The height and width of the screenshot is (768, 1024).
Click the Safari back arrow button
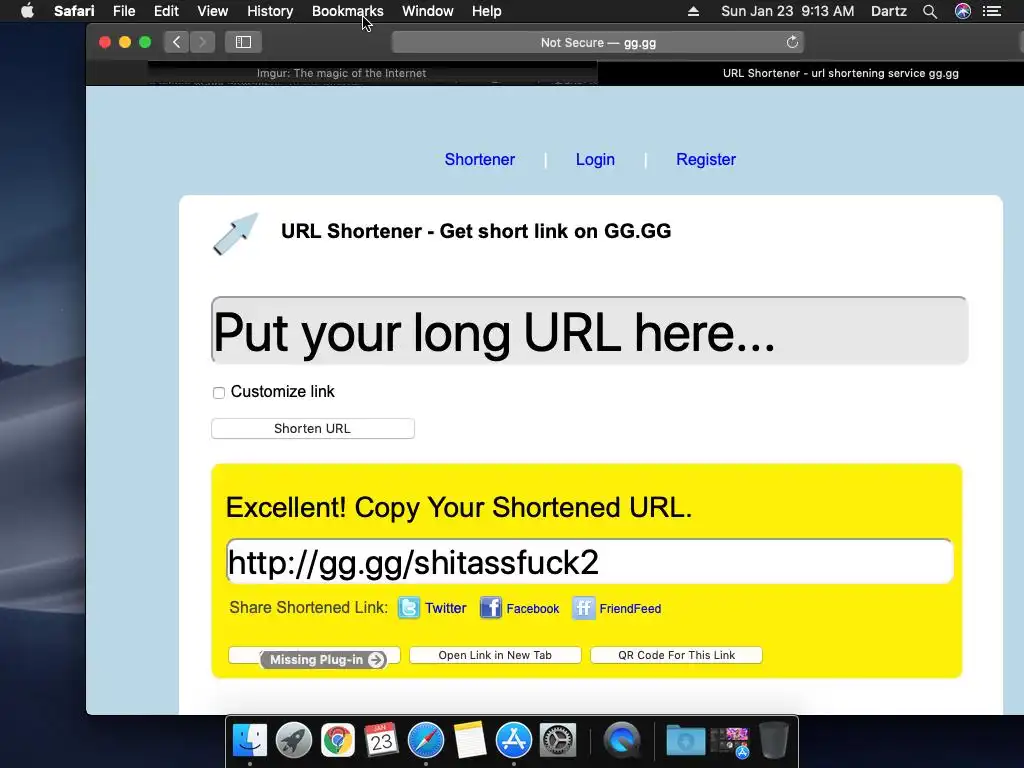(176, 42)
